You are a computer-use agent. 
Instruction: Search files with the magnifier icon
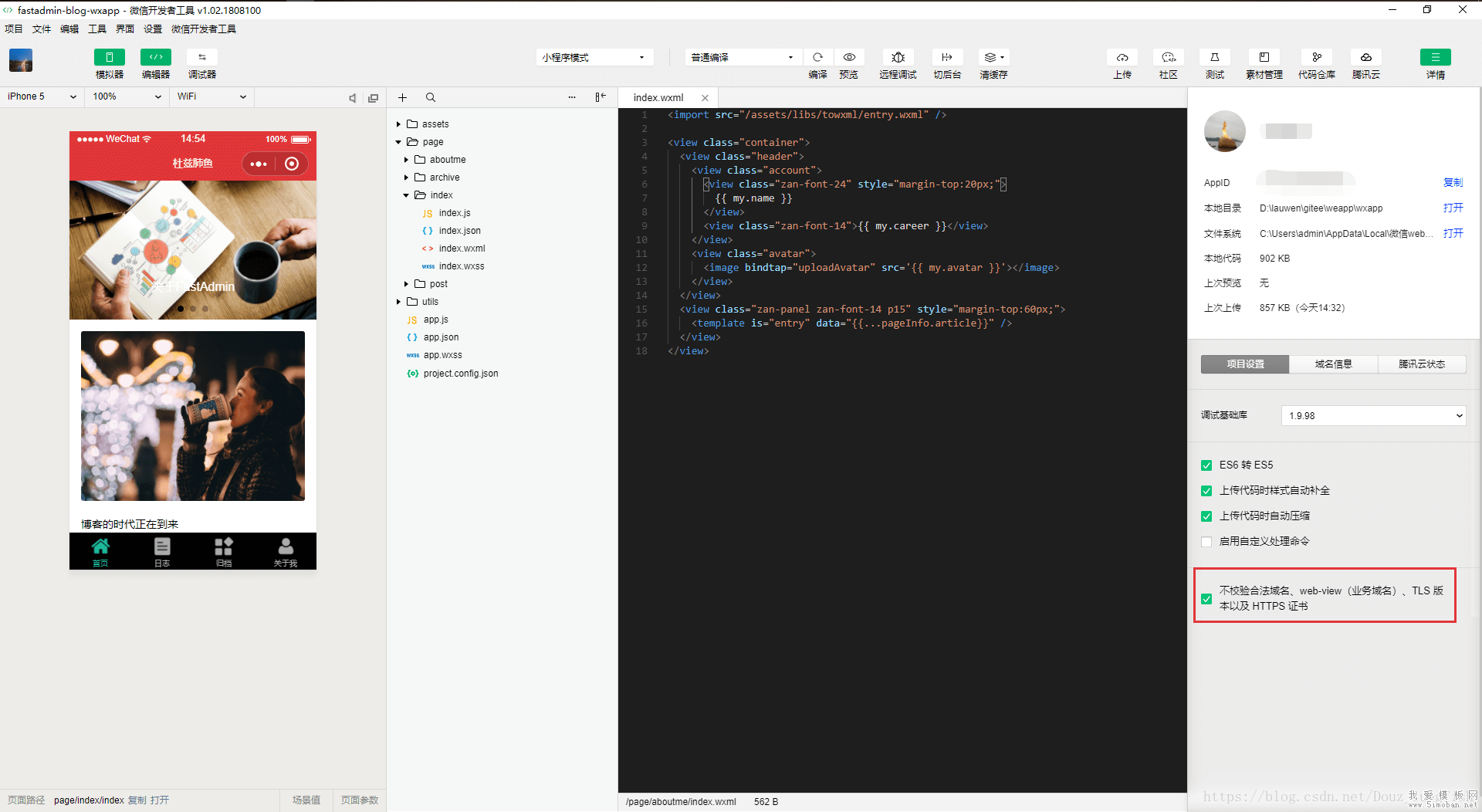pyautogui.click(x=431, y=98)
